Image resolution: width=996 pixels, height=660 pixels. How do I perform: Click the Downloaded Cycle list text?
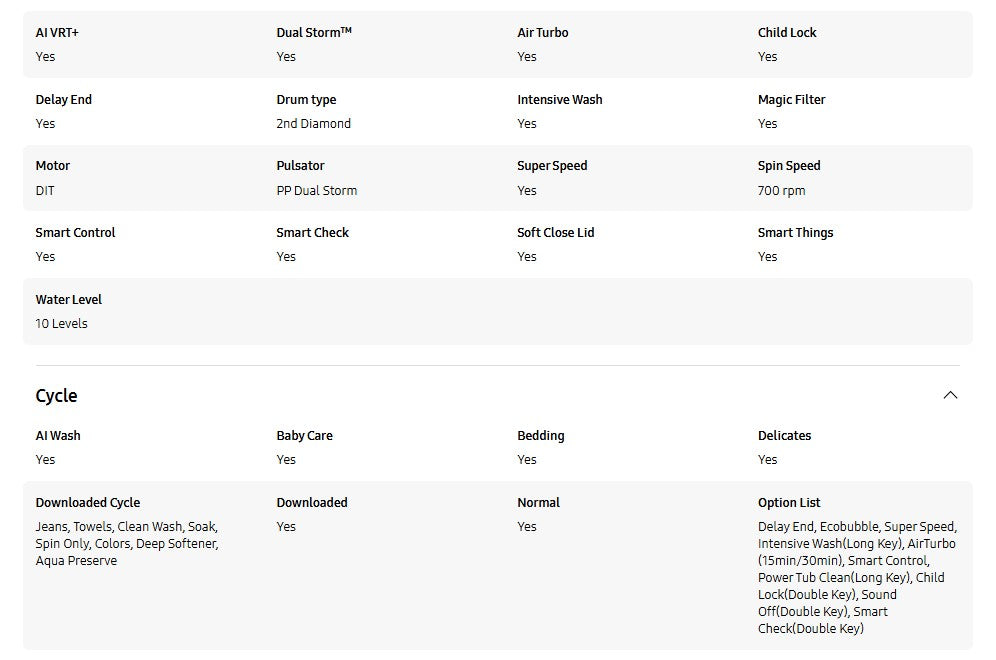click(126, 543)
